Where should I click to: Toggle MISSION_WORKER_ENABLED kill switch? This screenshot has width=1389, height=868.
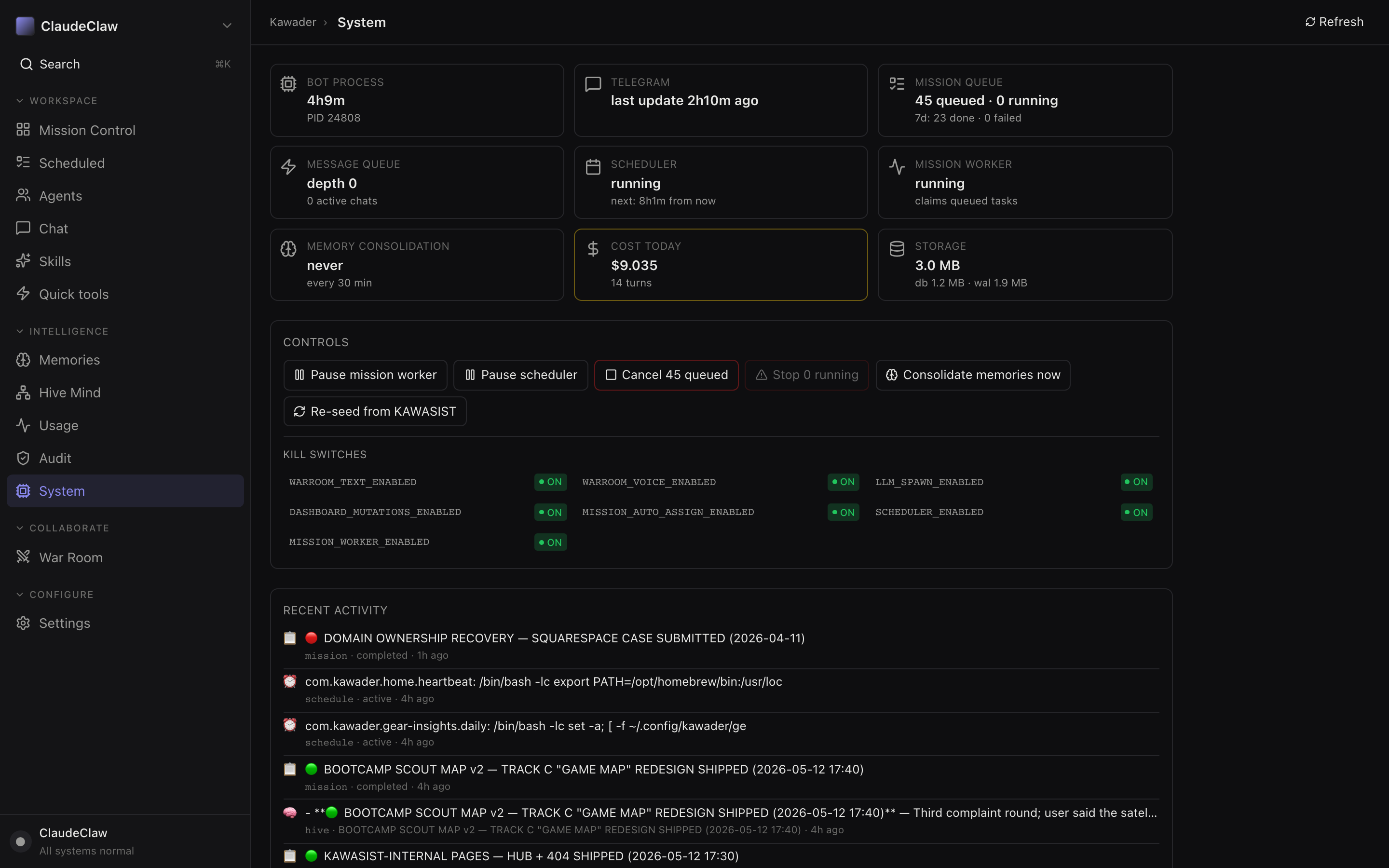(x=550, y=542)
